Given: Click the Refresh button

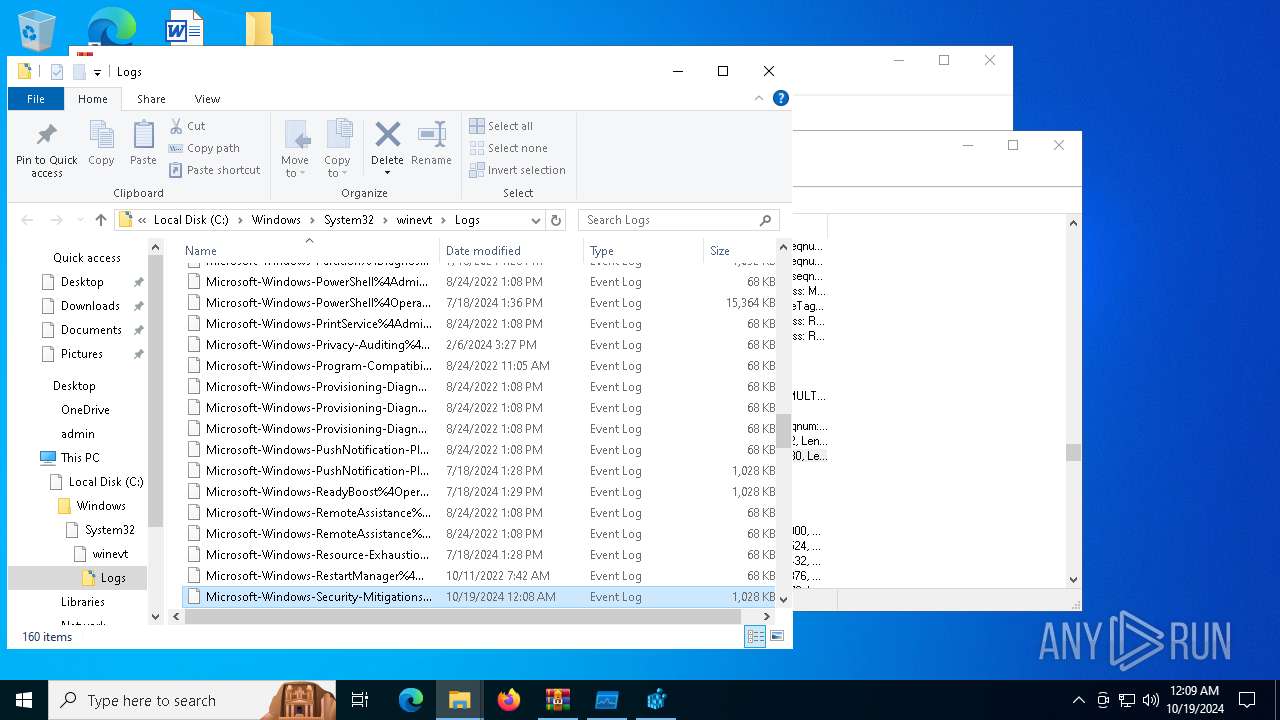Looking at the screenshot, I should 556,220.
